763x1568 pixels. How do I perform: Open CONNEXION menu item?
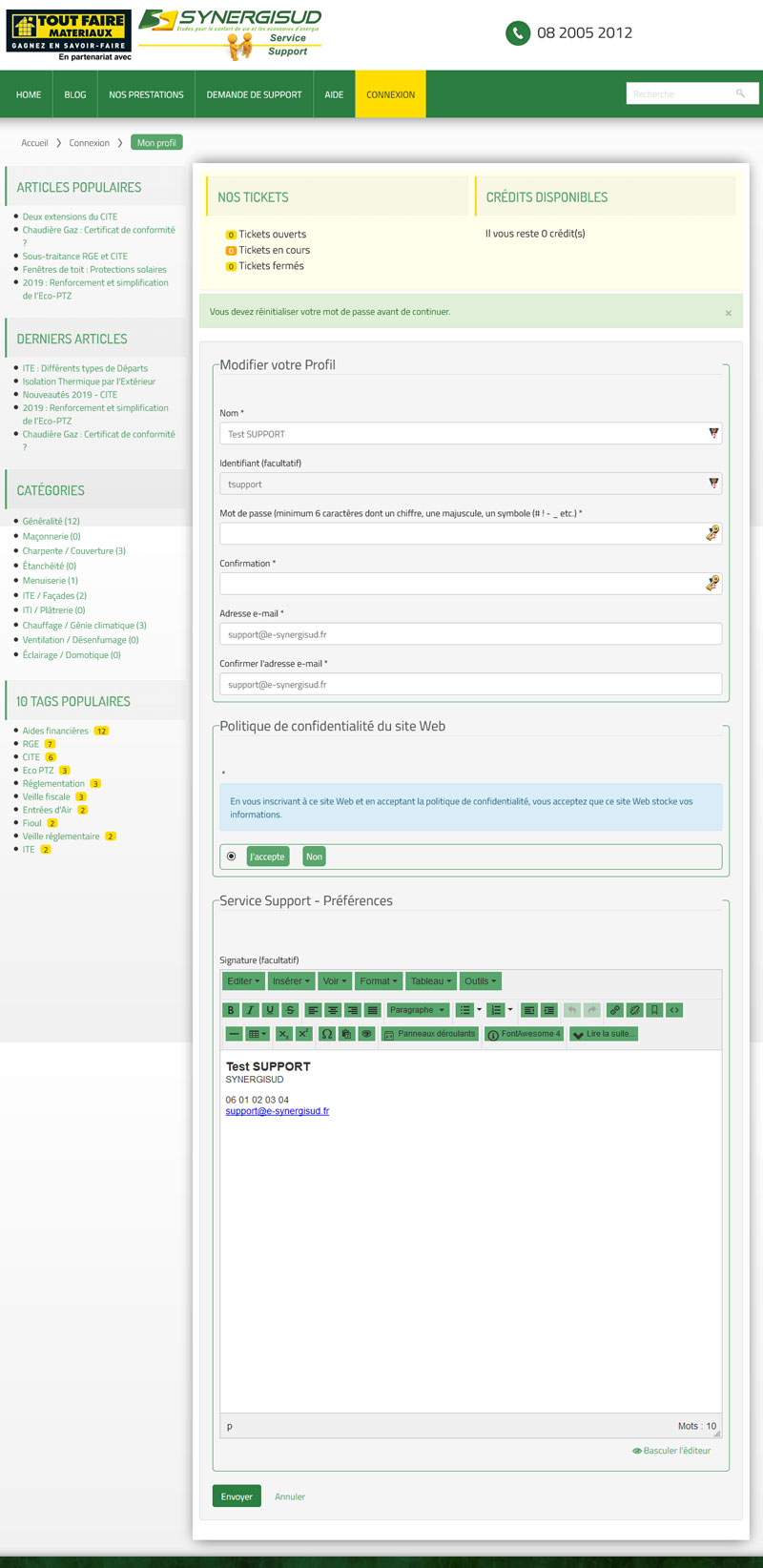coord(391,94)
